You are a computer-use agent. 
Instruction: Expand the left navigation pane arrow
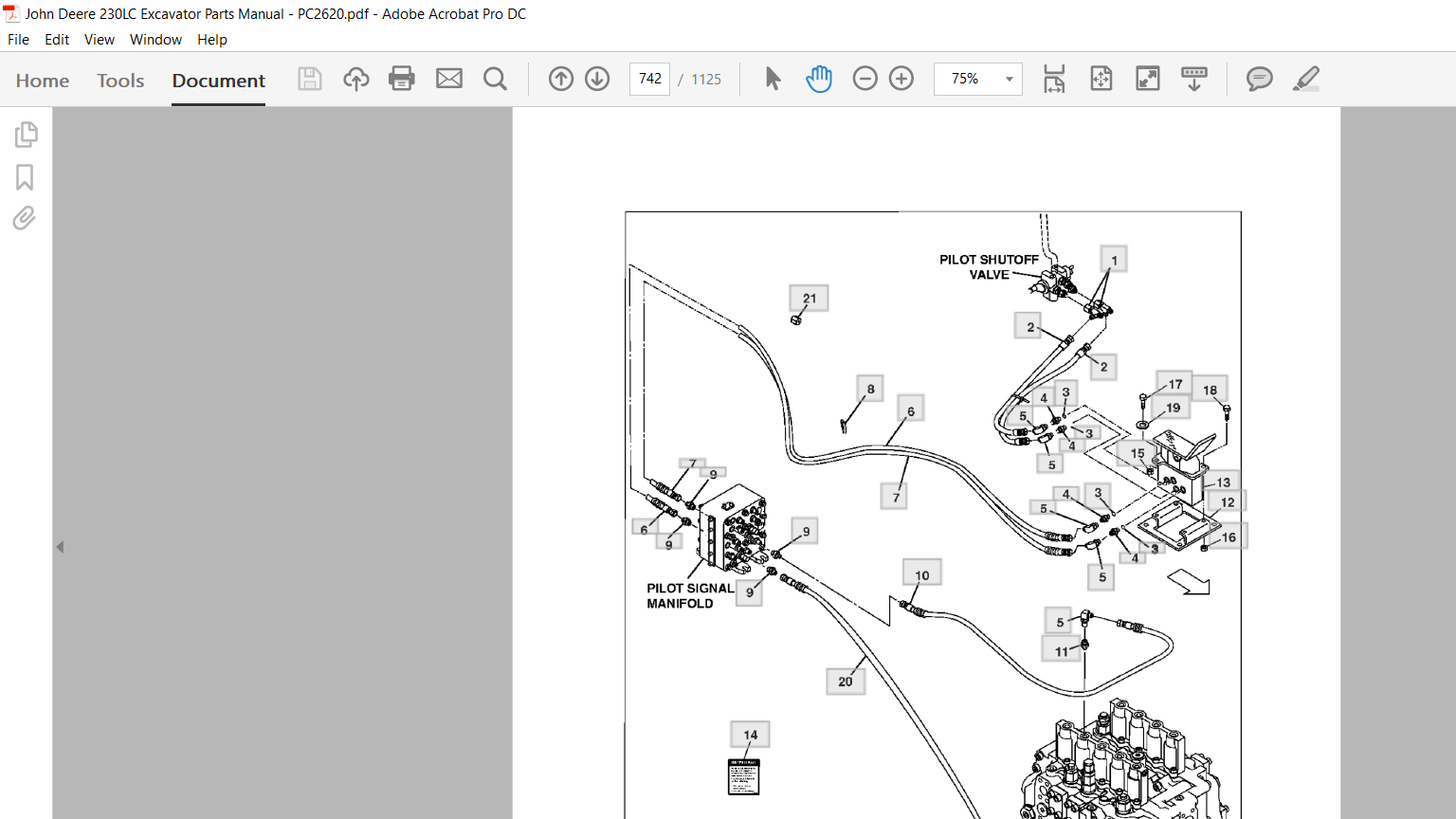(60, 547)
